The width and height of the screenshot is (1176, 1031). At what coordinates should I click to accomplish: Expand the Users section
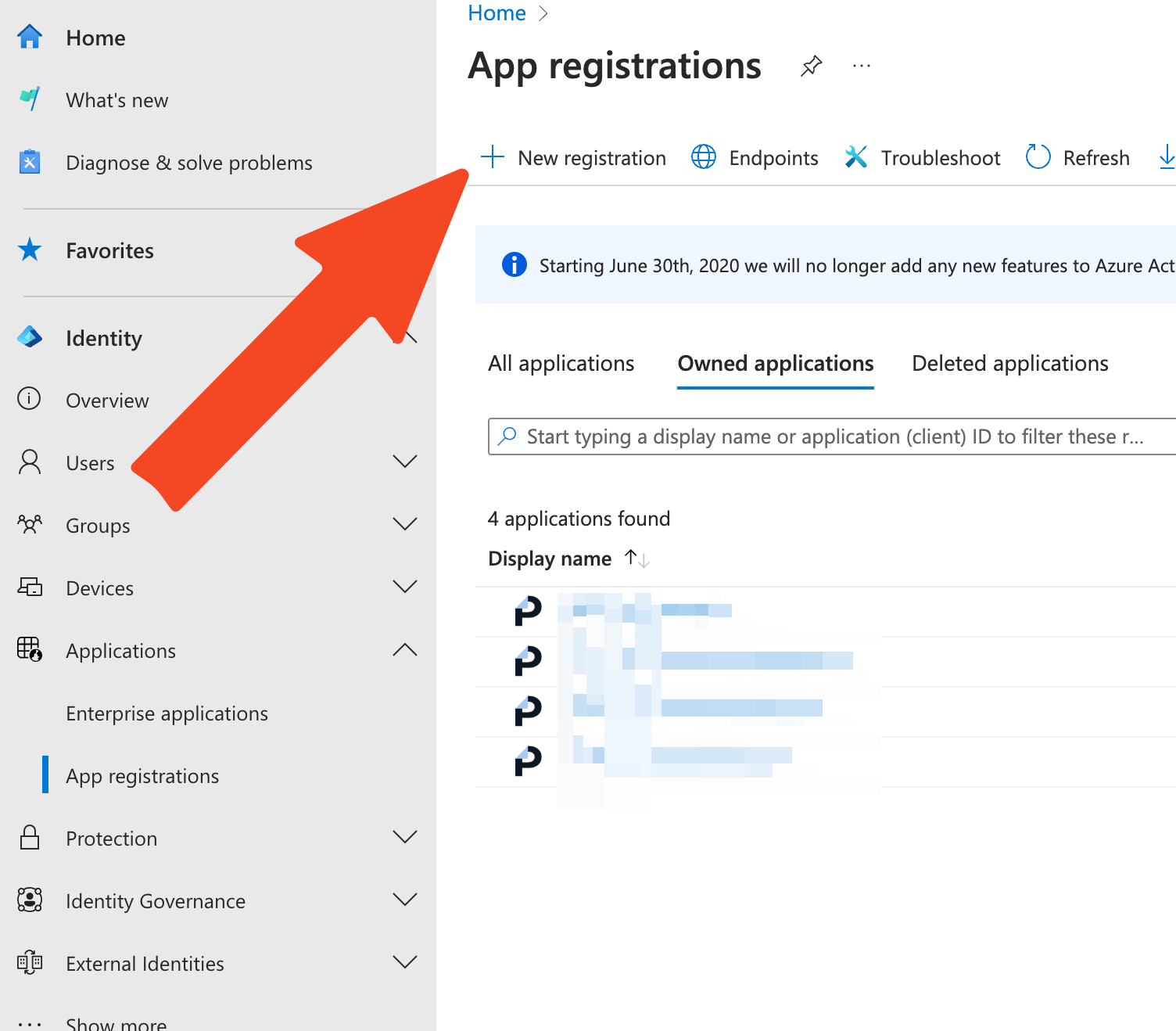[405, 462]
